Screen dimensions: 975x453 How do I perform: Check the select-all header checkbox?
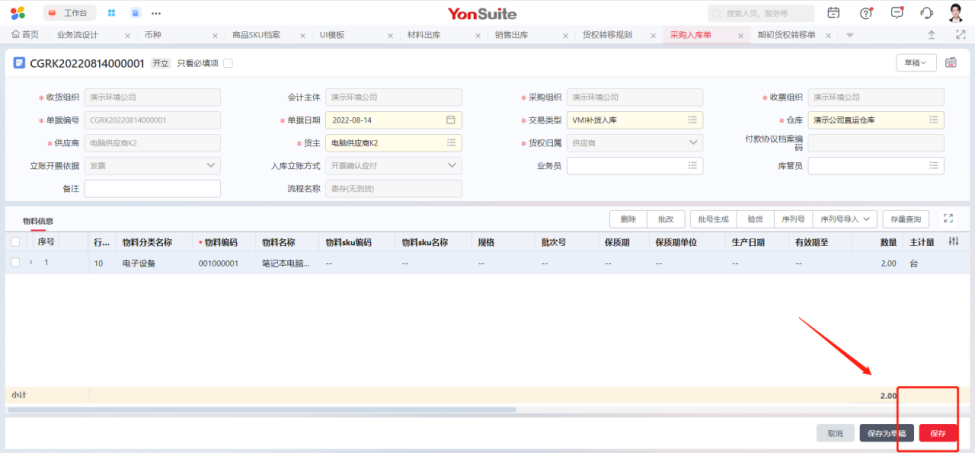(15, 242)
